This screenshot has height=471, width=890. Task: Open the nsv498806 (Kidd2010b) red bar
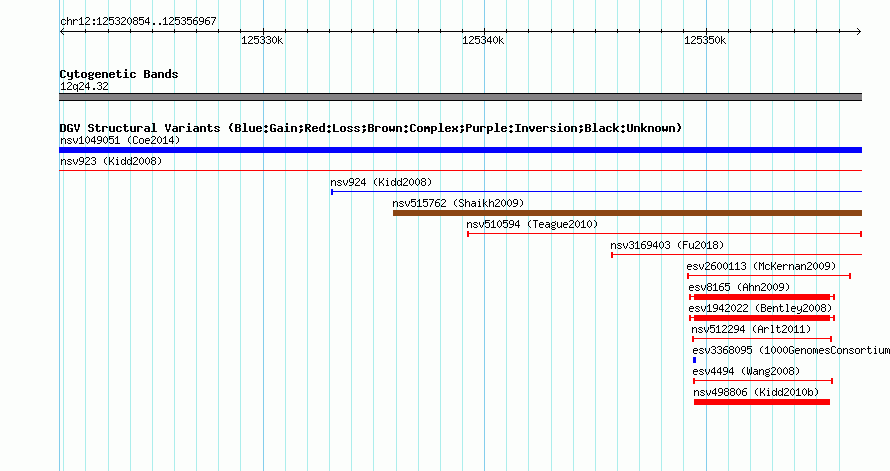point(762,402)
